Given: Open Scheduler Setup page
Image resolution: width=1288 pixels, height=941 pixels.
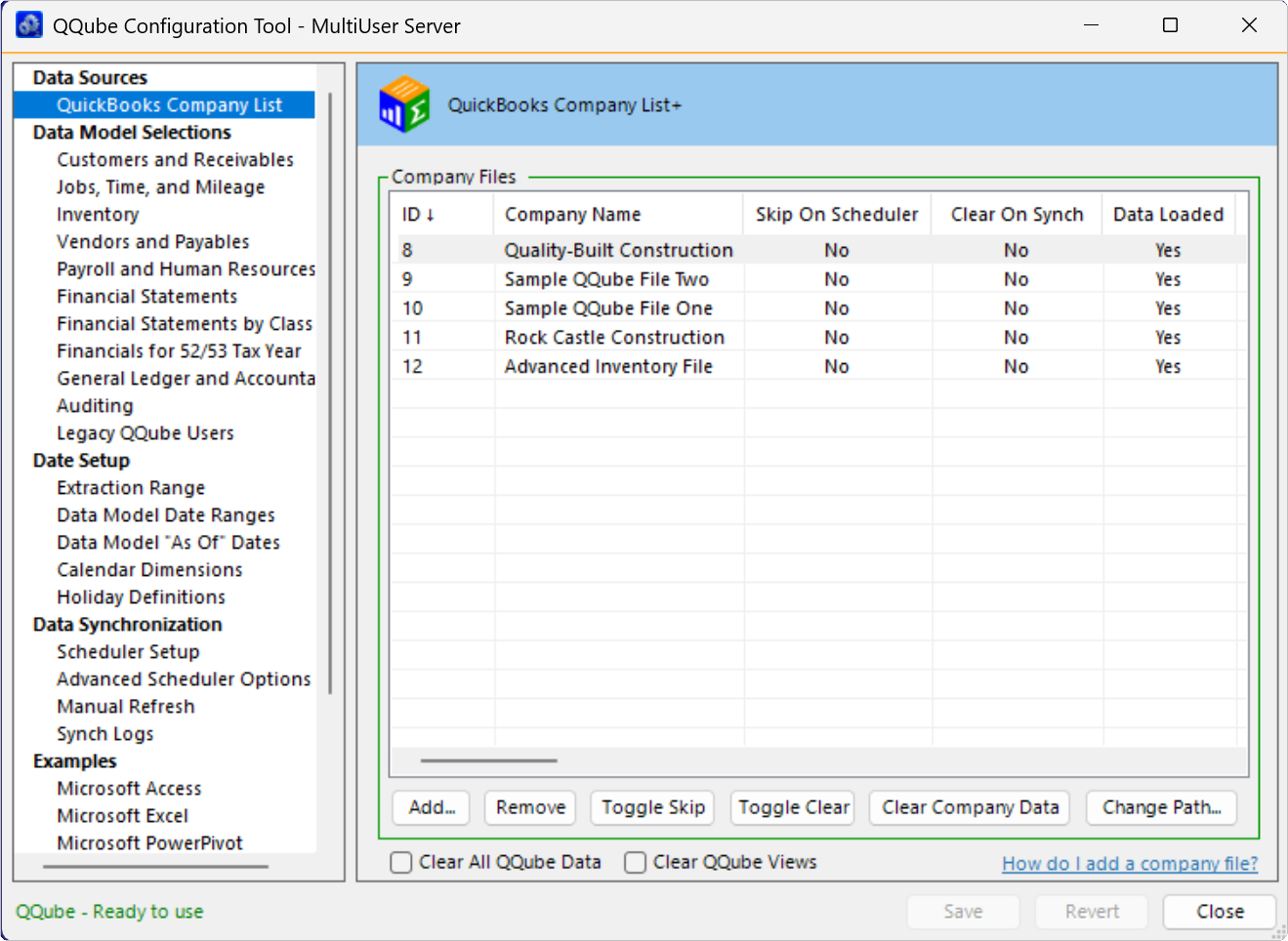Looking at the screenshot, I should [128, 651].
